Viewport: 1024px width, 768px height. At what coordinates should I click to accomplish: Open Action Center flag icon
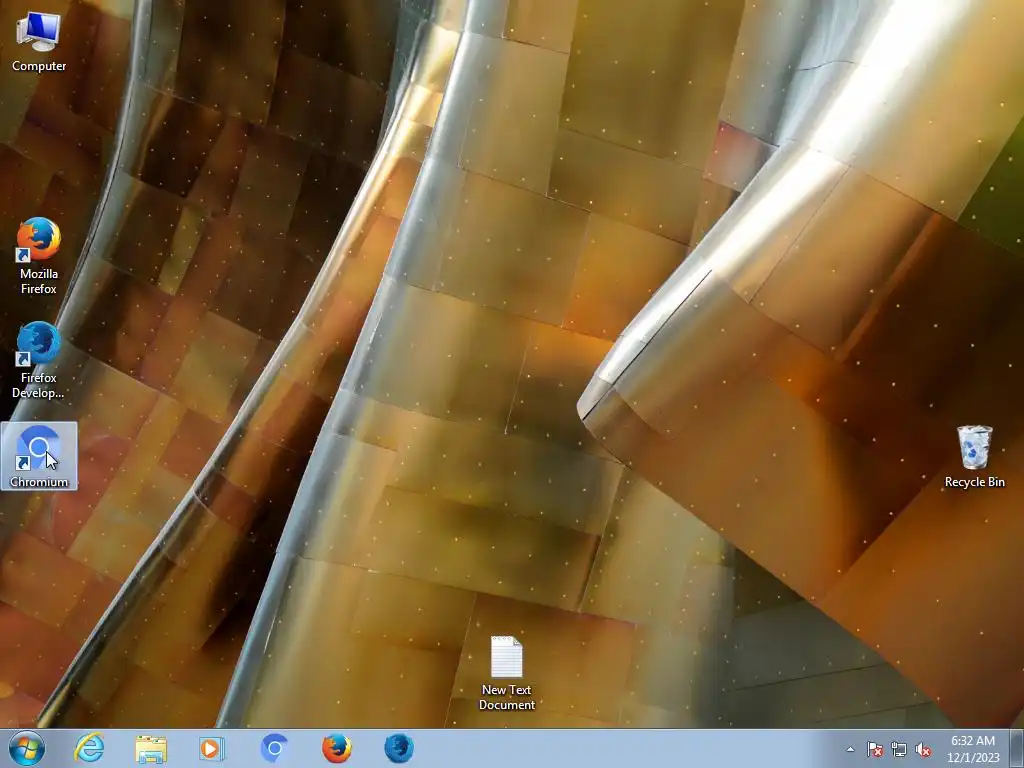[874, 749]
